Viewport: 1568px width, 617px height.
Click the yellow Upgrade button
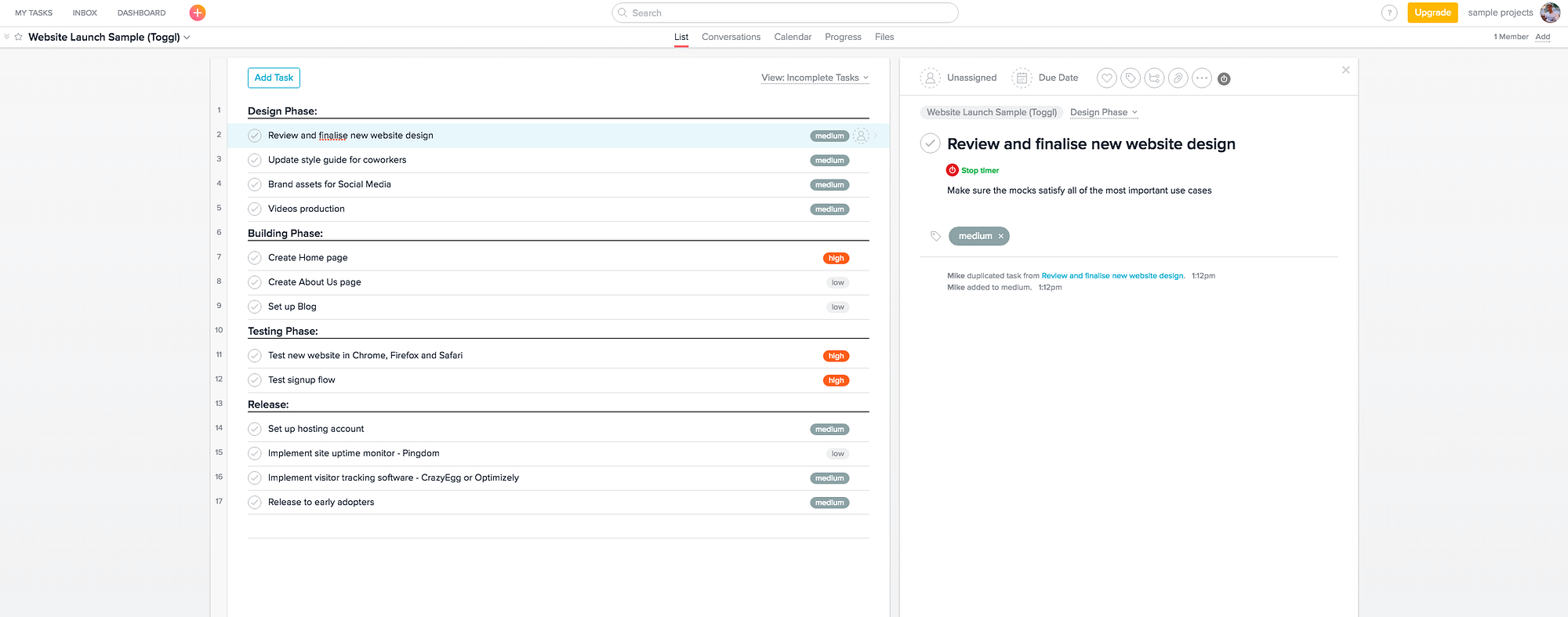pos(1432,13)
